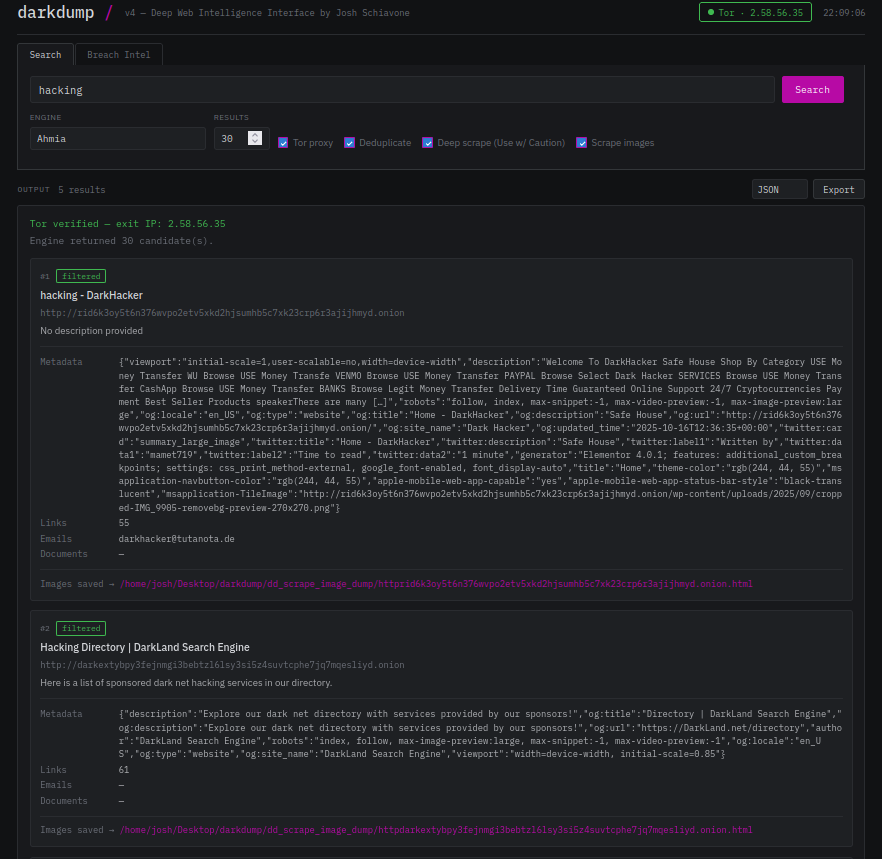This screenshot has height=859, width=882.
Task: Increase the results count with the stepper arrows
Action: coord(255,134)
